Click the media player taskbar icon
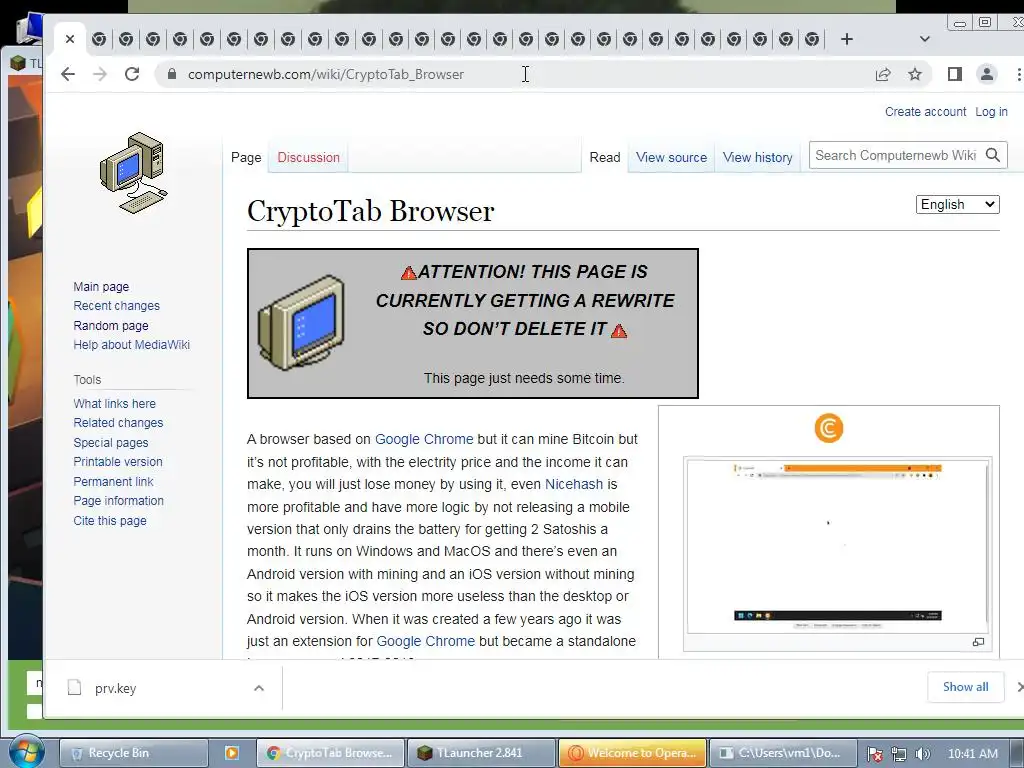 pos(231,753)
